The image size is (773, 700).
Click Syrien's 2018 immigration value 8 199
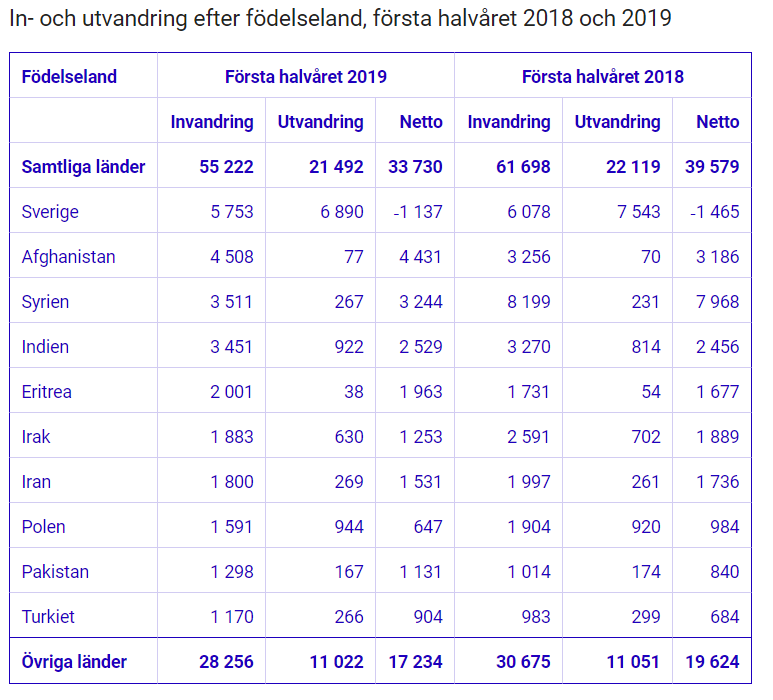pyautogui.click(x=528, y=302)
